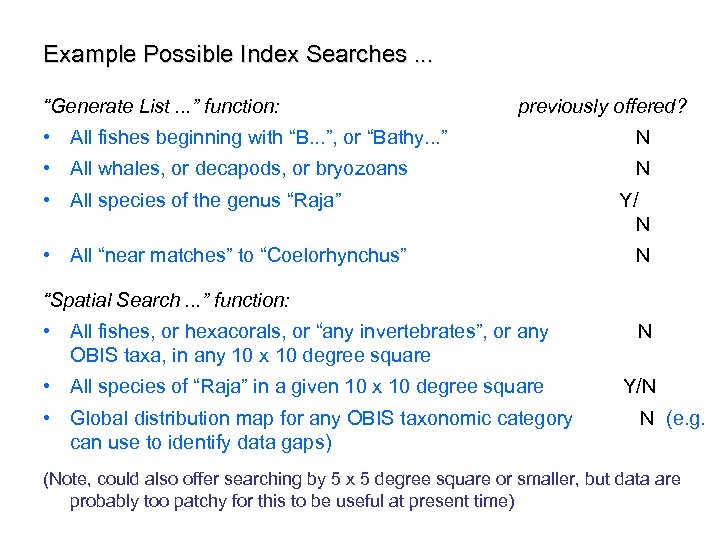This screenshot has width=720, height=540.
Task: Click the "Y/" value beside the genus Raja line
Action: point(629,200)
